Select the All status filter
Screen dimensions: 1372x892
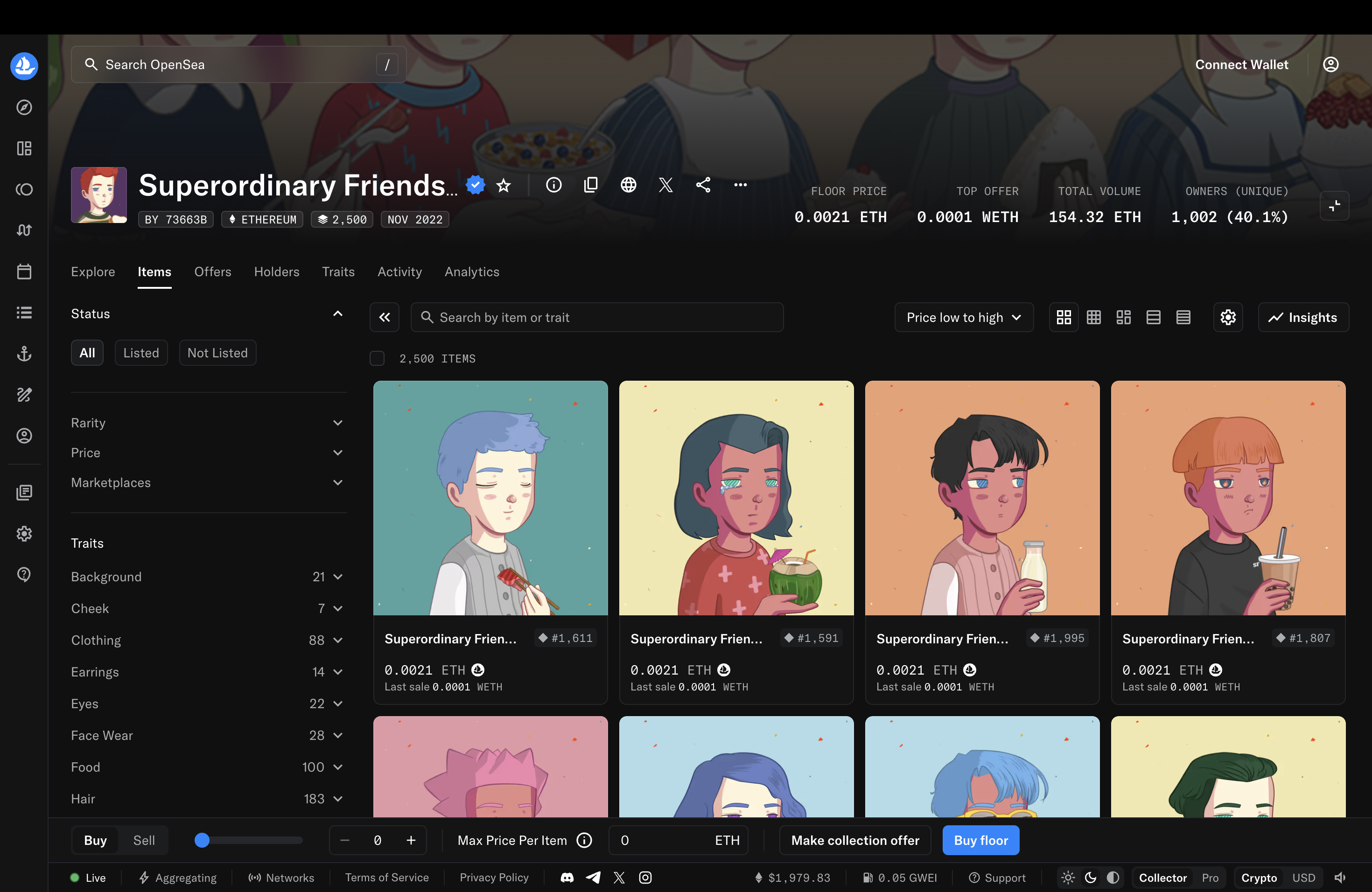[87, 353]
